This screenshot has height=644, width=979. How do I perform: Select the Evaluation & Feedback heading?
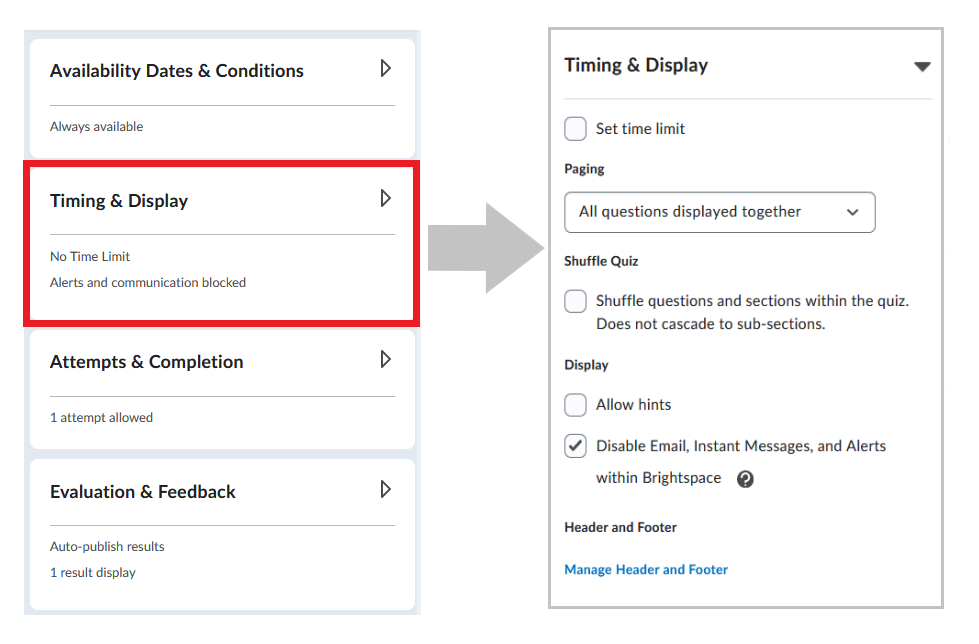click(x=142, y=492)
